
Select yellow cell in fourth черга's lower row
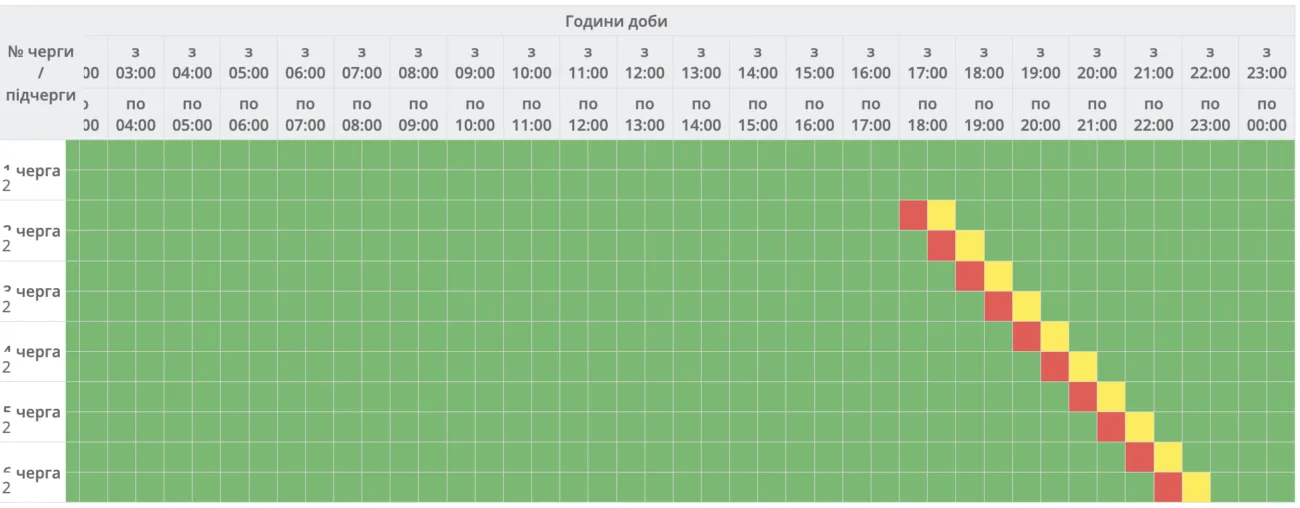[1082, 367]
